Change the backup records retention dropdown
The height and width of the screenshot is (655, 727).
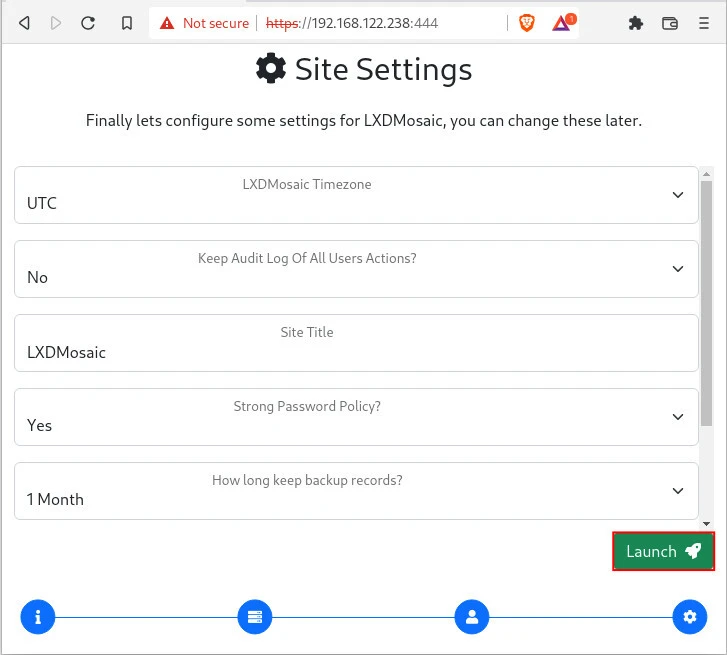pos(356,491)
